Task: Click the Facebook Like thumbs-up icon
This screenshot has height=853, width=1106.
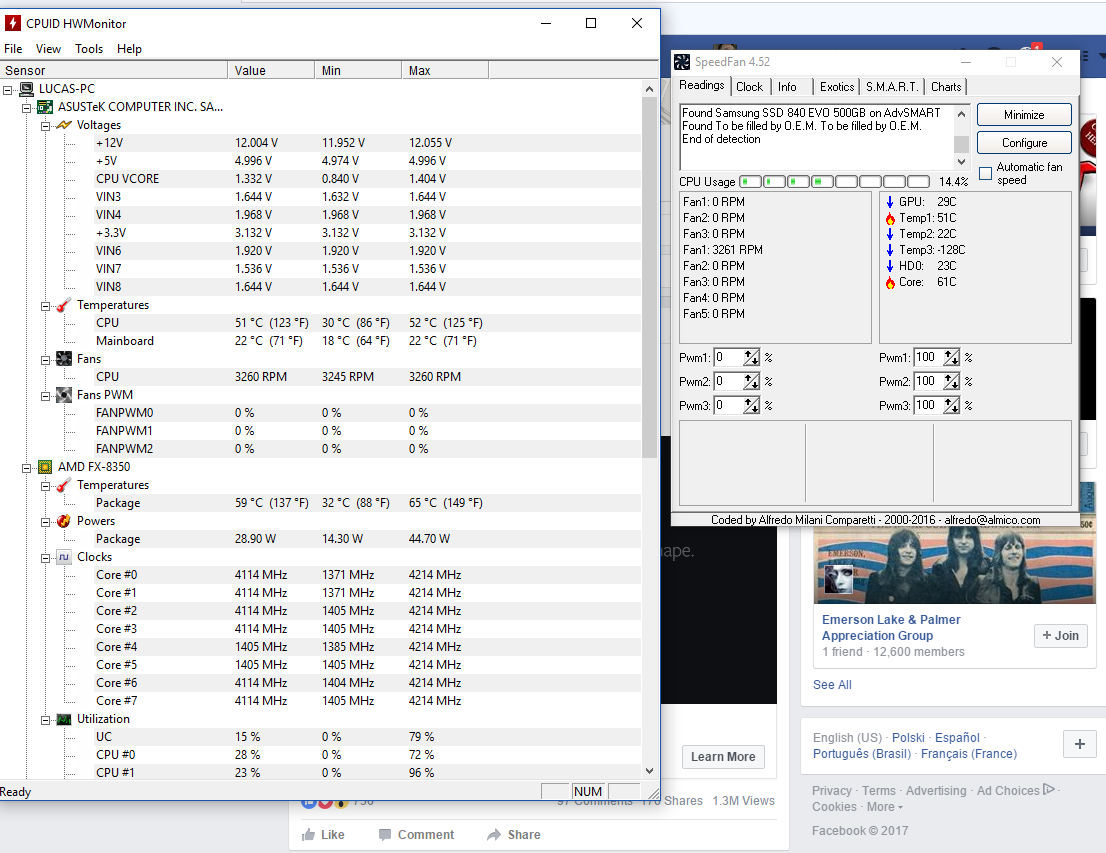Action: [x=308, y=835]
